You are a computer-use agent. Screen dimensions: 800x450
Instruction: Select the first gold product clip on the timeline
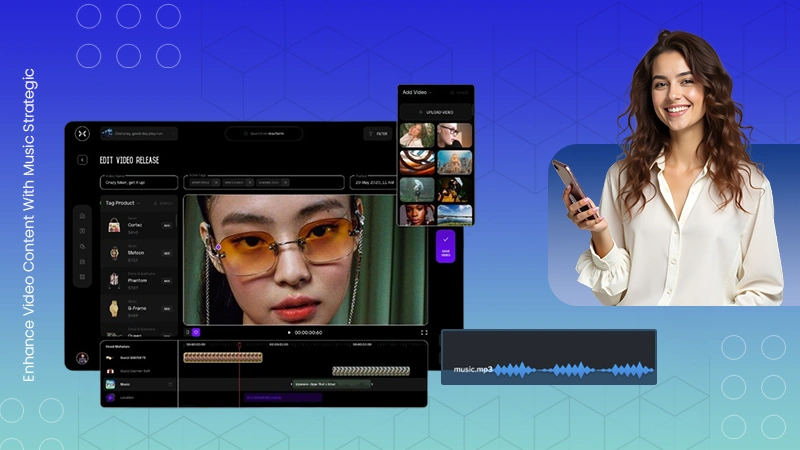click(x=223, y=358)
